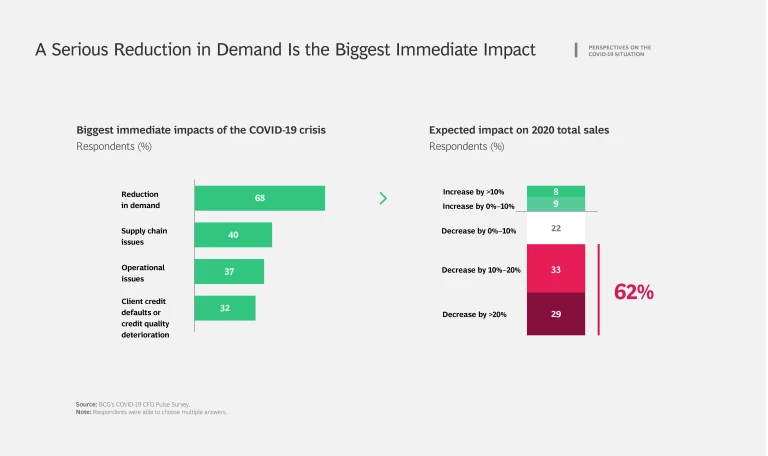768x456 pixels.
Task: Select the 'Supply chain issues' bar showing 40
Action: tap(233, 235)
